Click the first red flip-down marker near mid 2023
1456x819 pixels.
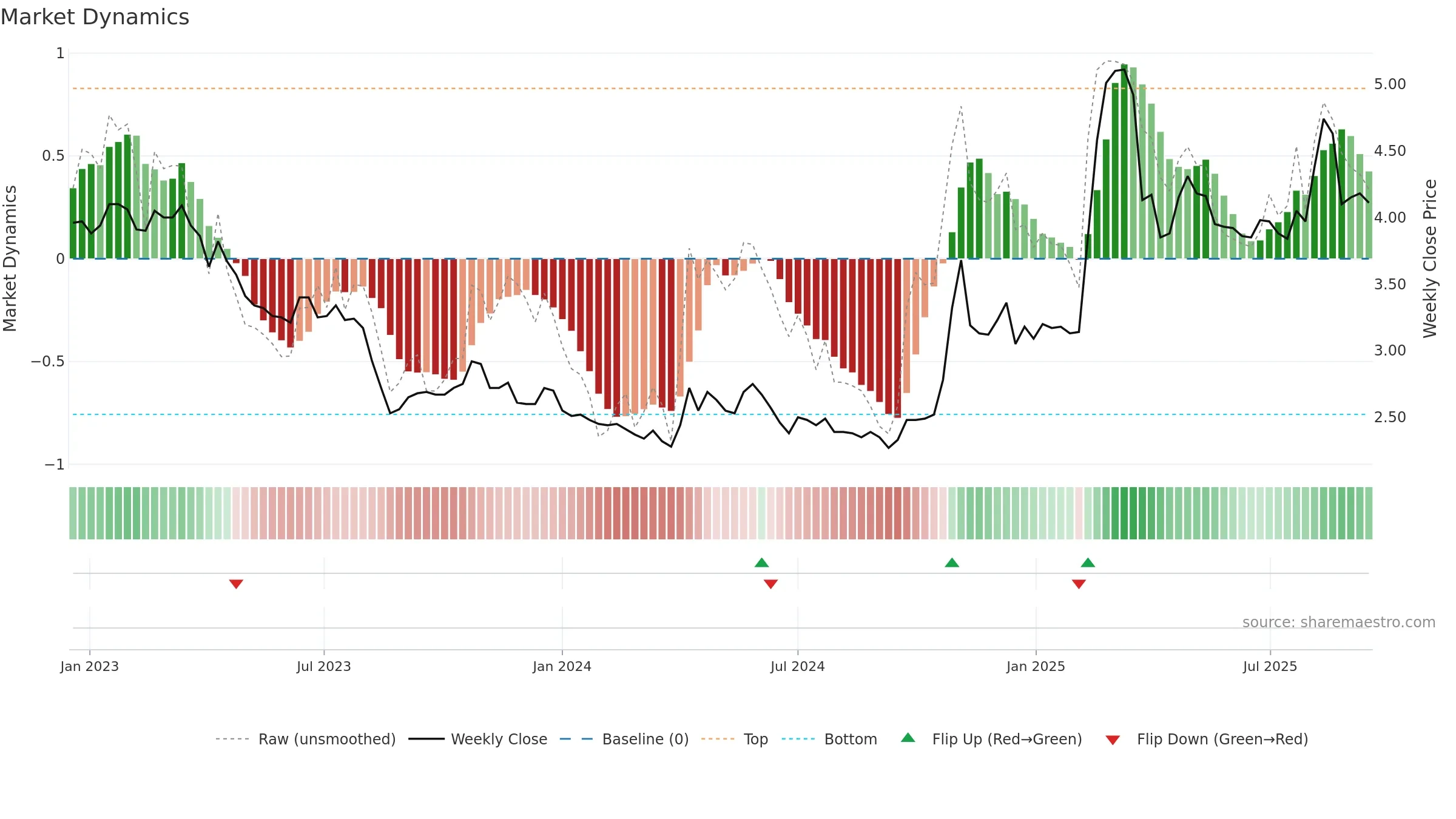point(236,584)
